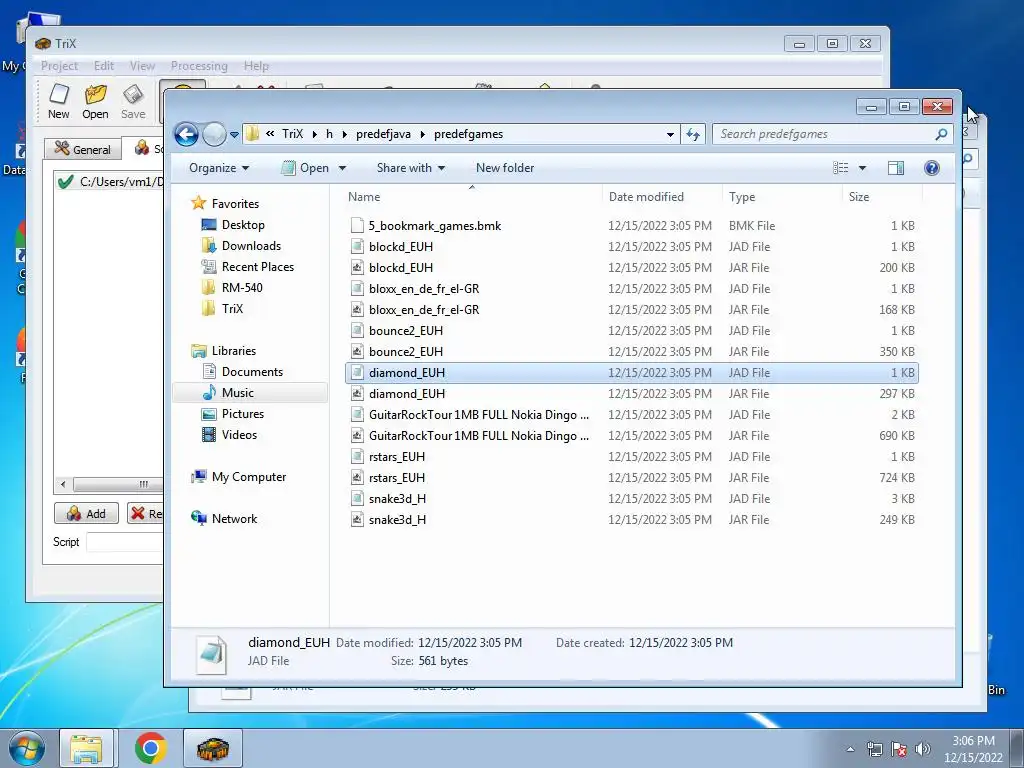
Task: Select the rstars_EUH JAD file
Action: pos(632,456)
